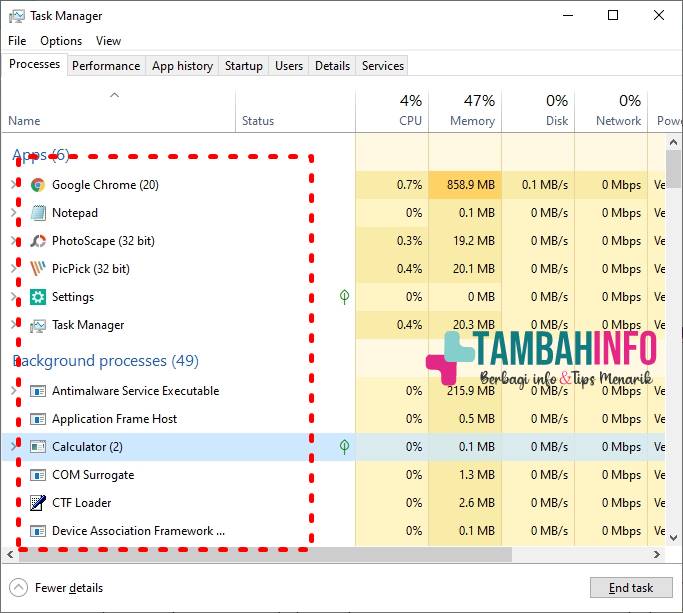Open the View menu
Viewport: 683px width, 613px height.
tap(108, 41)
